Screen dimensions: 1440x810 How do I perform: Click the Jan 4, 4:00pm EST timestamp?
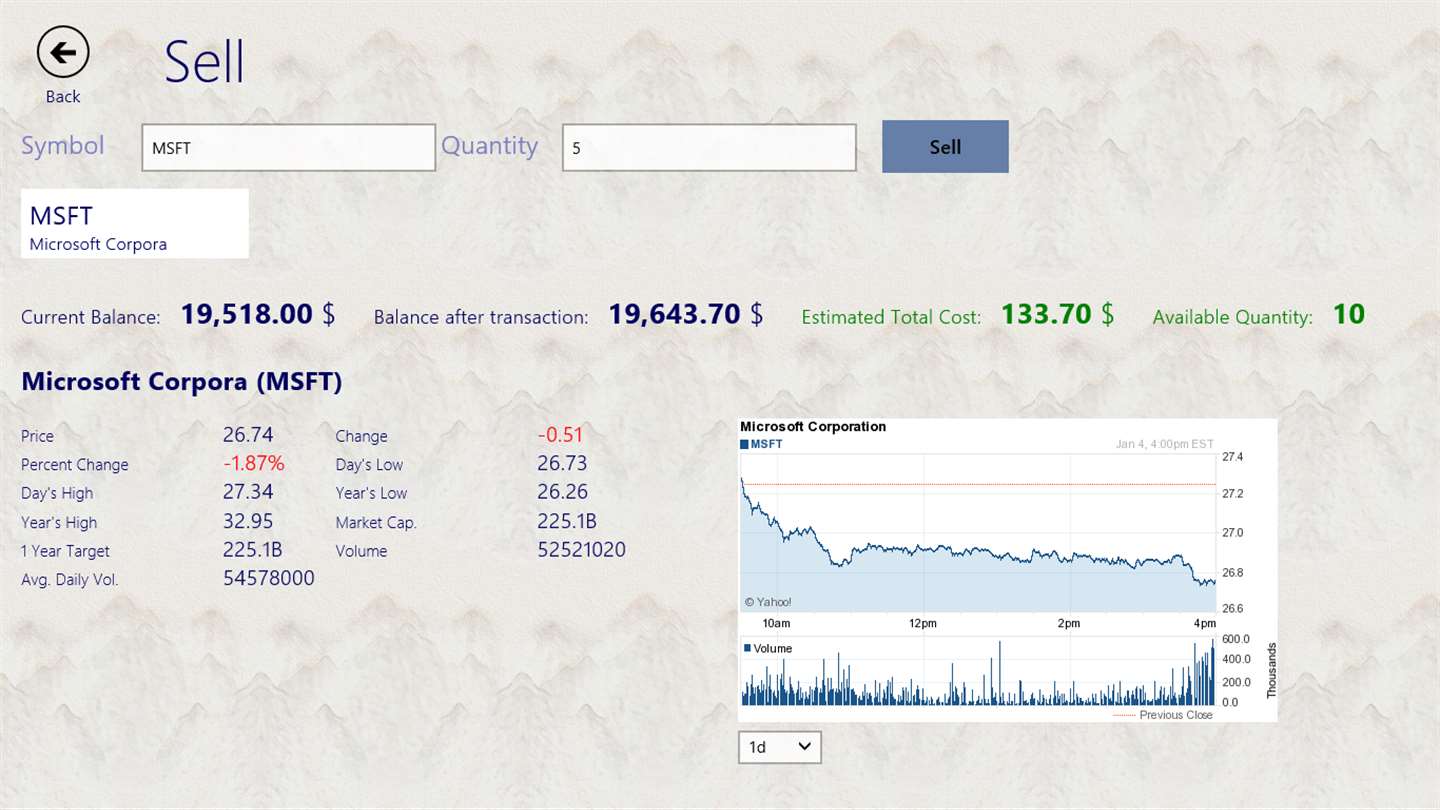(x=1164, y=444)
